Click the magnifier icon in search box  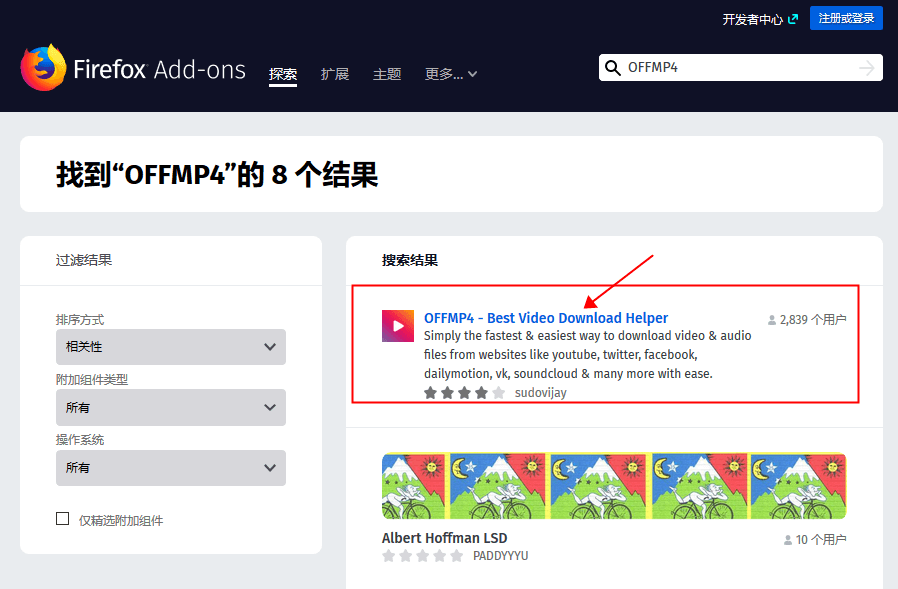[612, 68]
